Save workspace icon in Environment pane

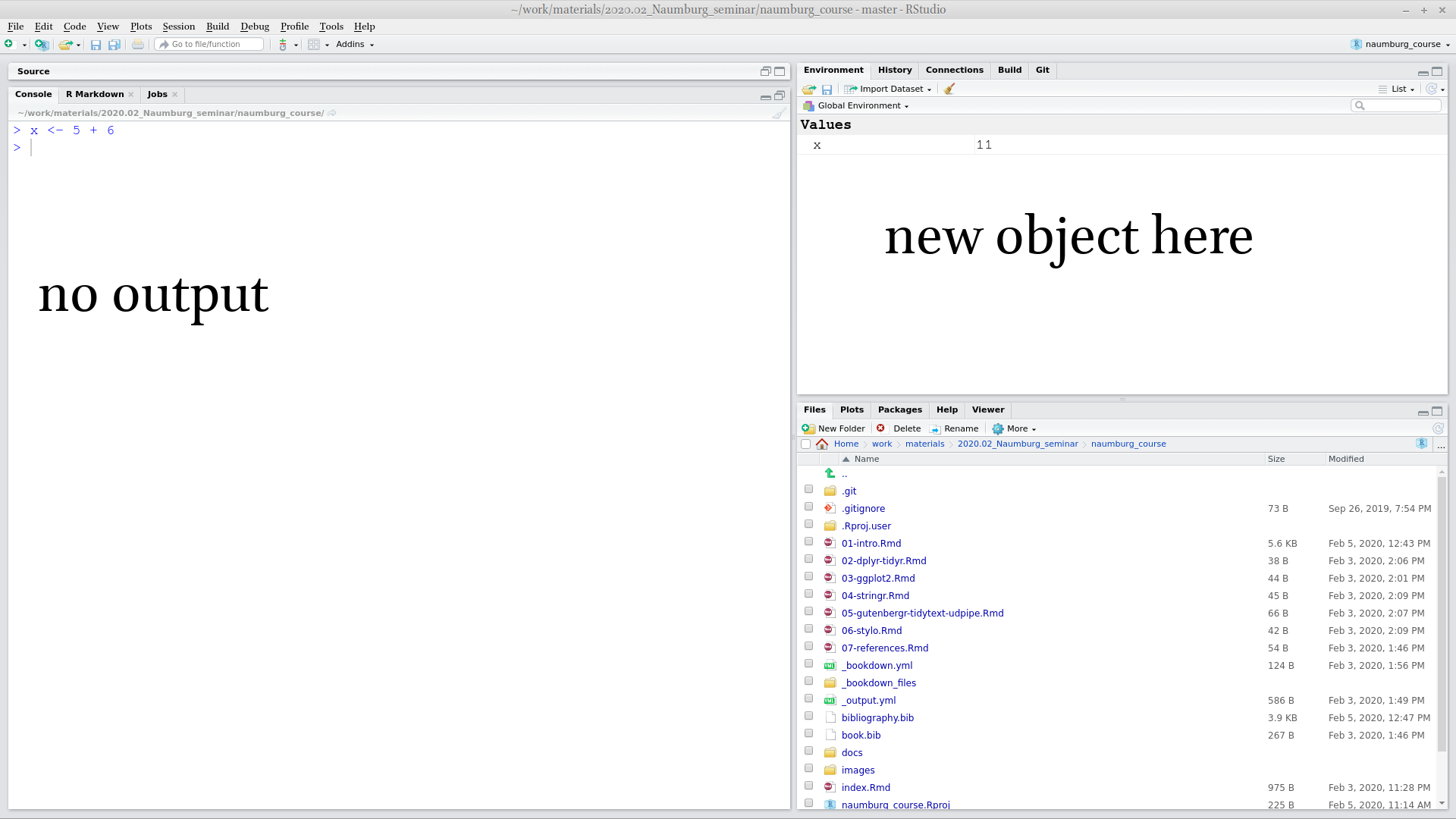coord(827,89)
